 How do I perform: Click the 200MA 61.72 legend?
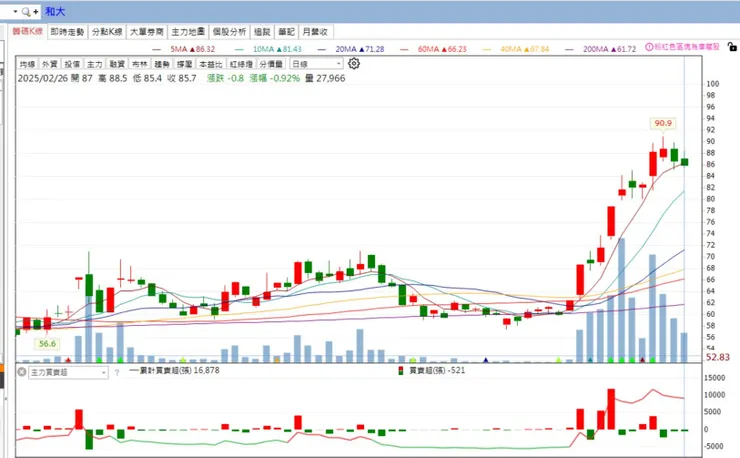(x=601, y=49)
